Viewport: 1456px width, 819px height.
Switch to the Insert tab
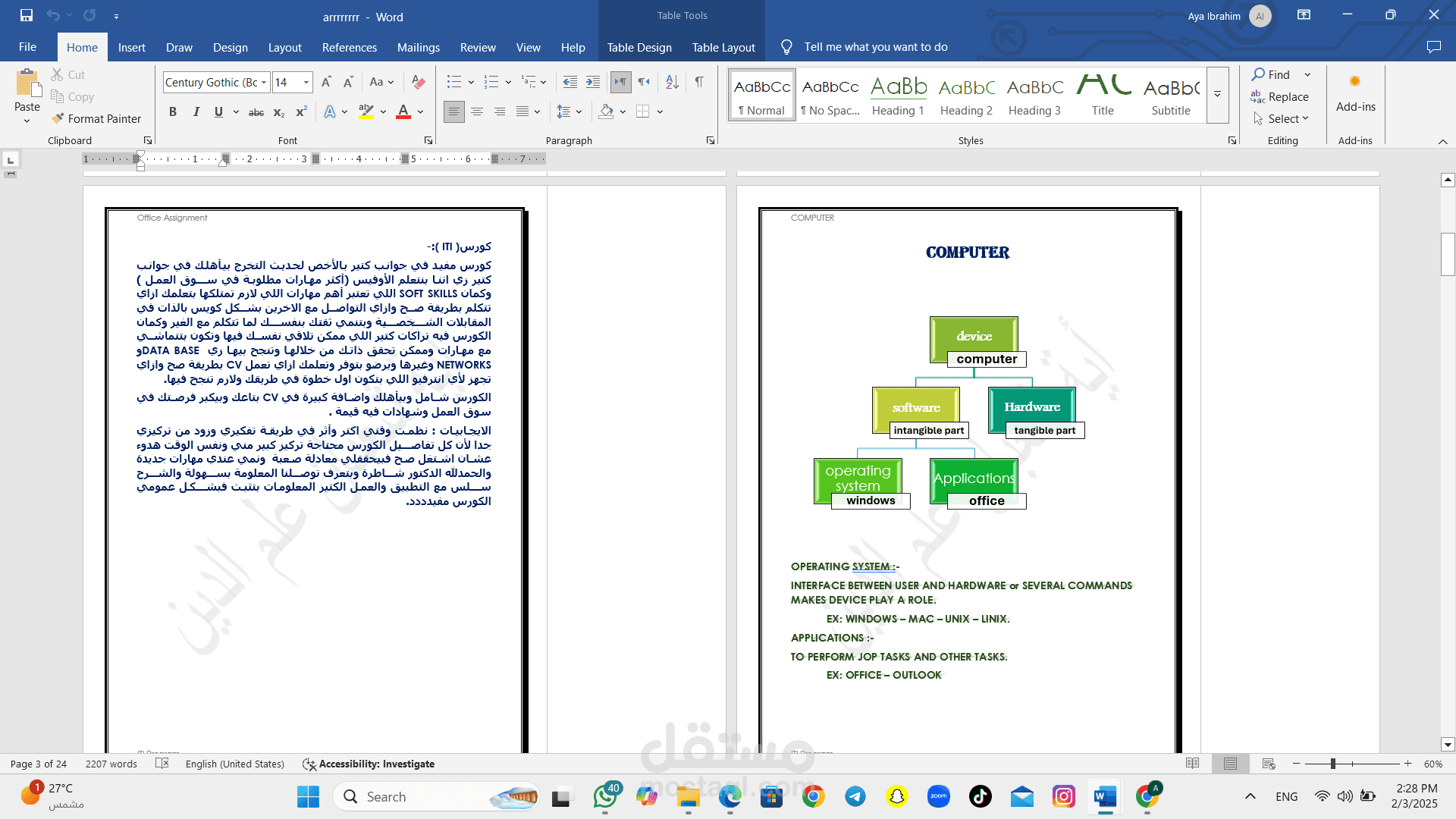[x=131, y=47]
